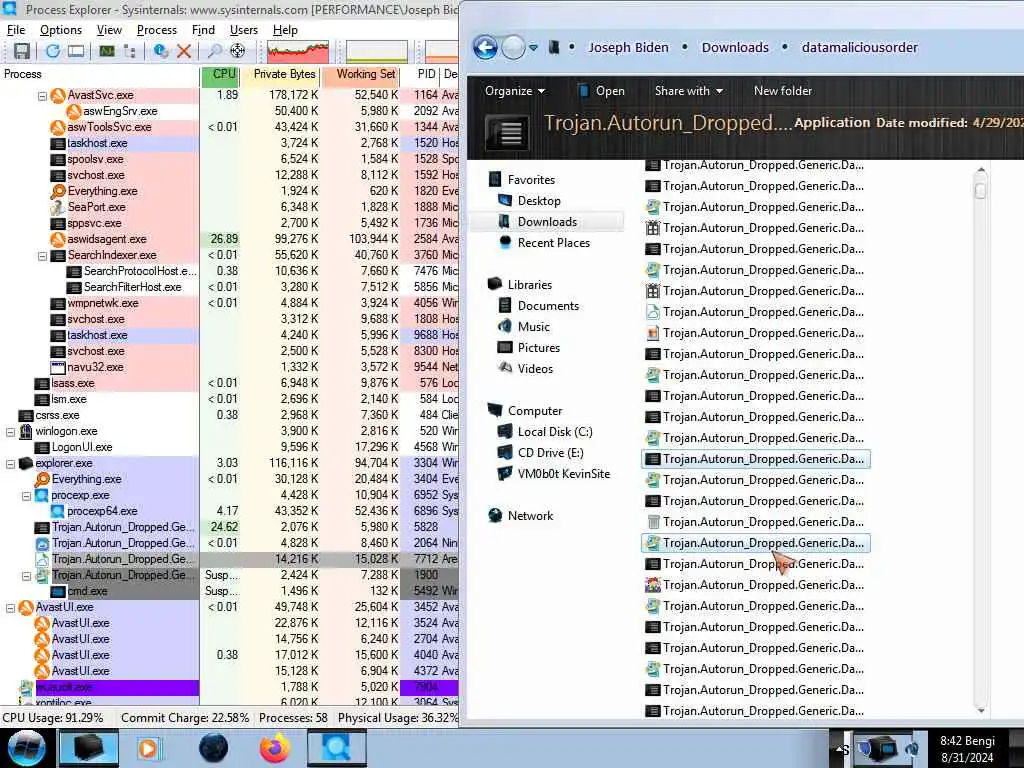The width and height of the screenshot is (1024, 768).
Task: Open the media player taskbar icon
Action: click(148, 748)
